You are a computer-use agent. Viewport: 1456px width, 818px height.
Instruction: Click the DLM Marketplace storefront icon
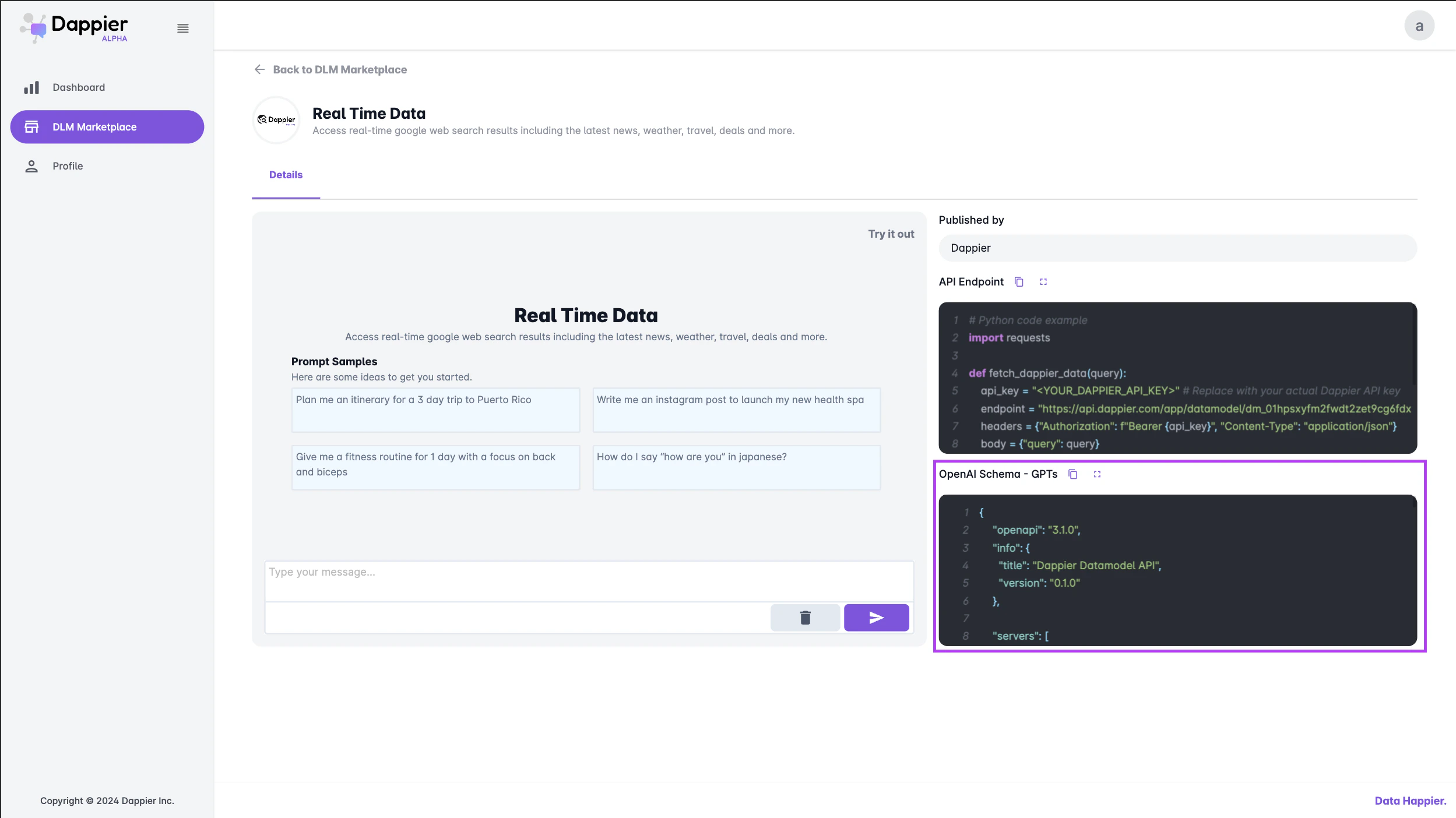pyautogui.click(x=31, y=127)
